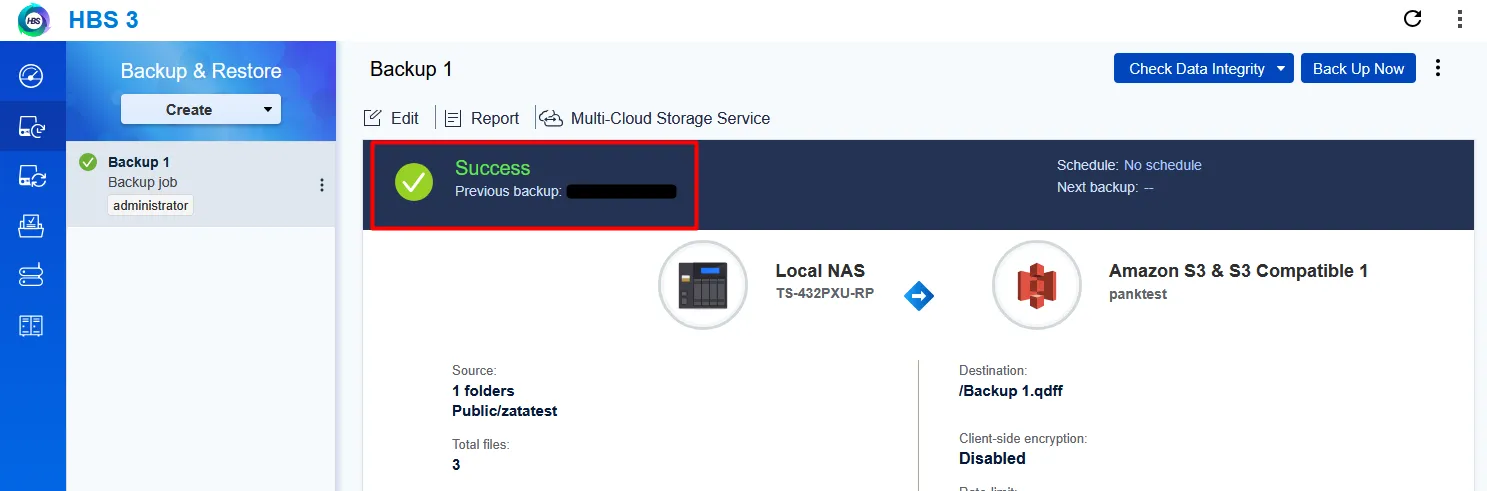Click the panktest bucket name
The height and width of the screenshot is (491, 1487).
click(1138, 294)
